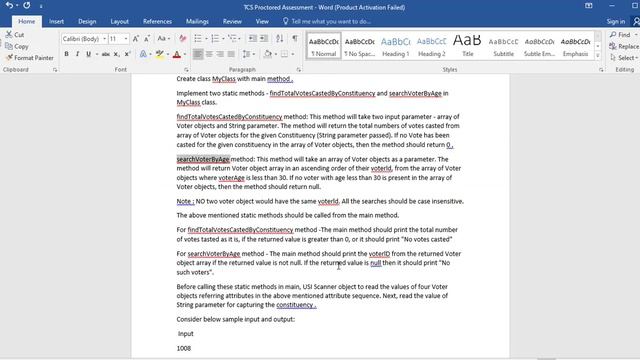This screenshot has height=360, width=640.
Task: Show paragraph marks (pilcrow)
Action: [x=295, y=39]
